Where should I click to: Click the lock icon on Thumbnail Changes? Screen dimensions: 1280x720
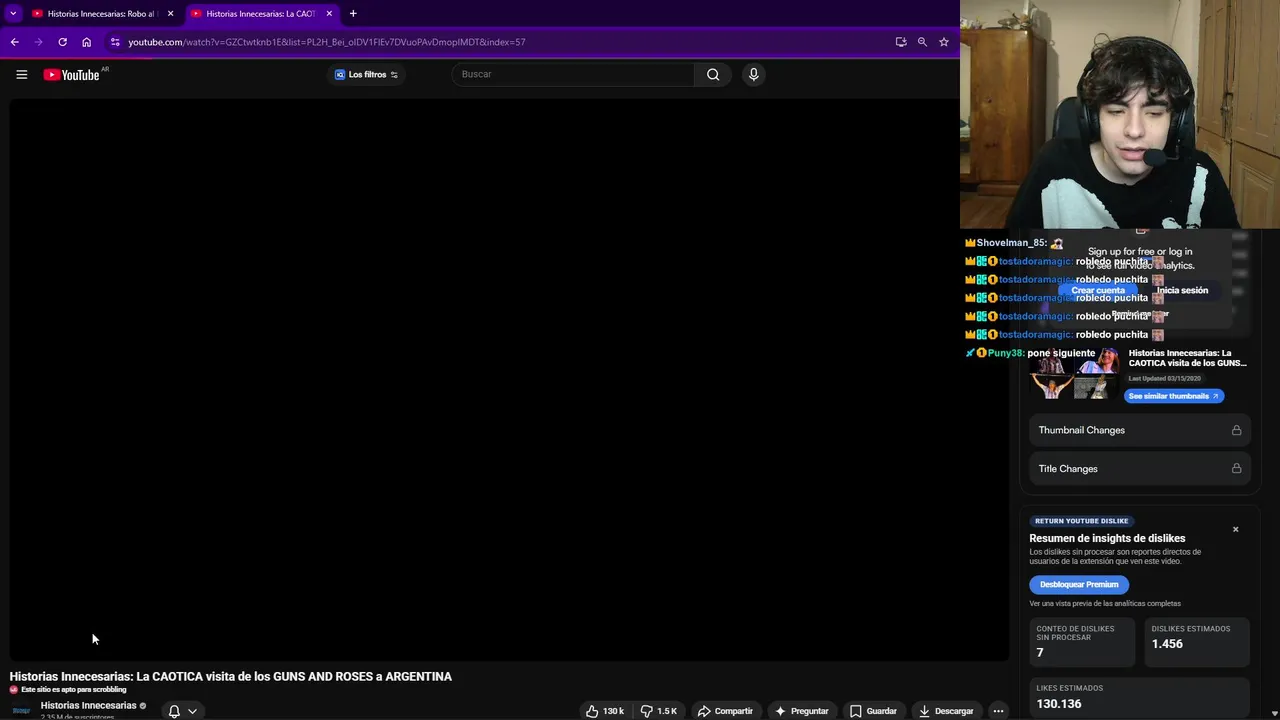coord(1236,430)
